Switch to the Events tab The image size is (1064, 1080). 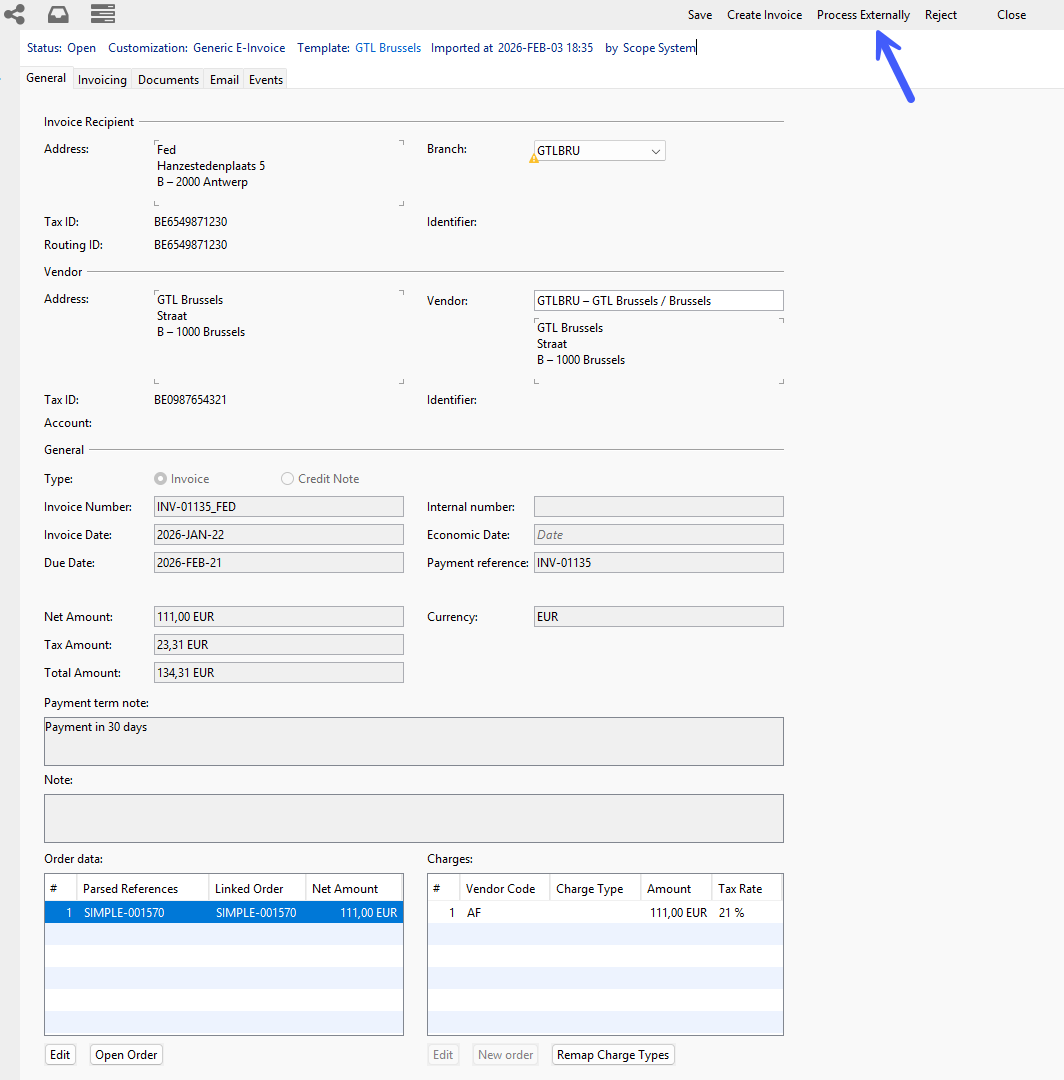pos(266,80)
